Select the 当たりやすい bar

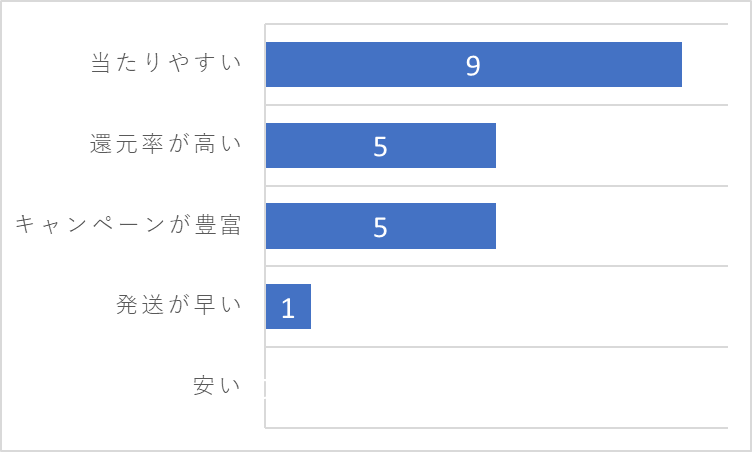pos(474,64)
